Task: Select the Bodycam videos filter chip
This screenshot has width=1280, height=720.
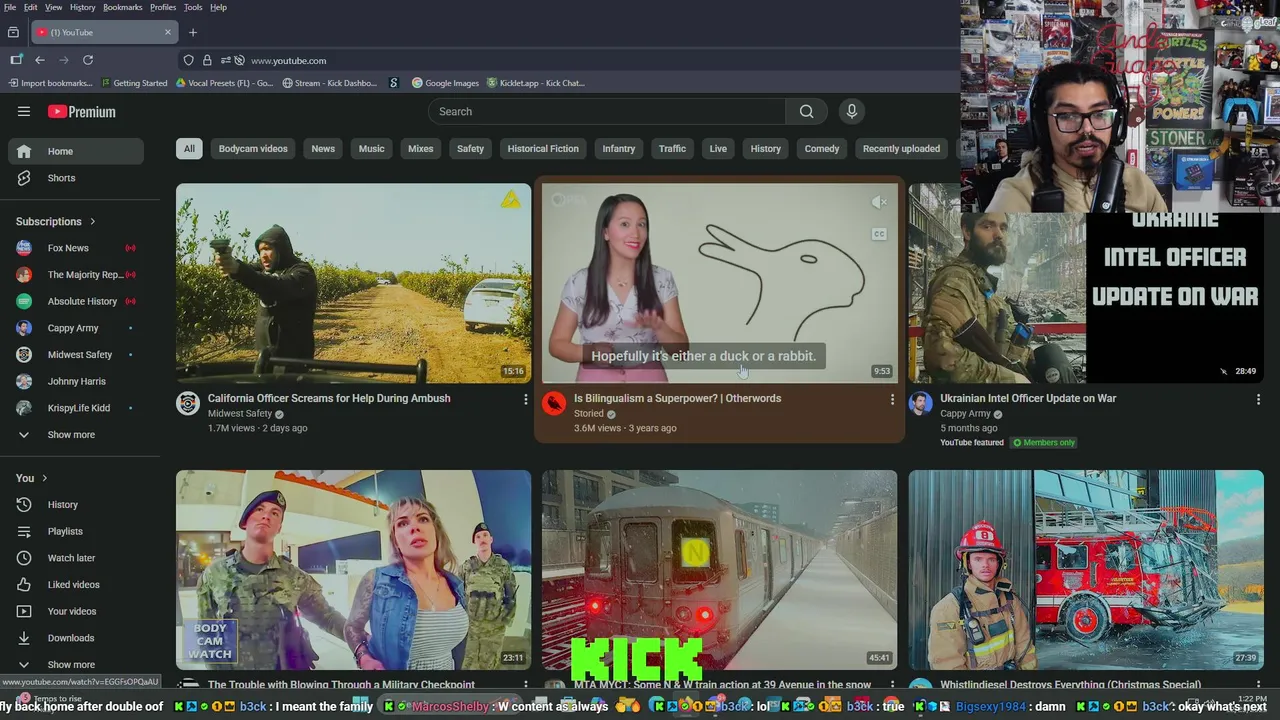Action: tap(253, 149)
